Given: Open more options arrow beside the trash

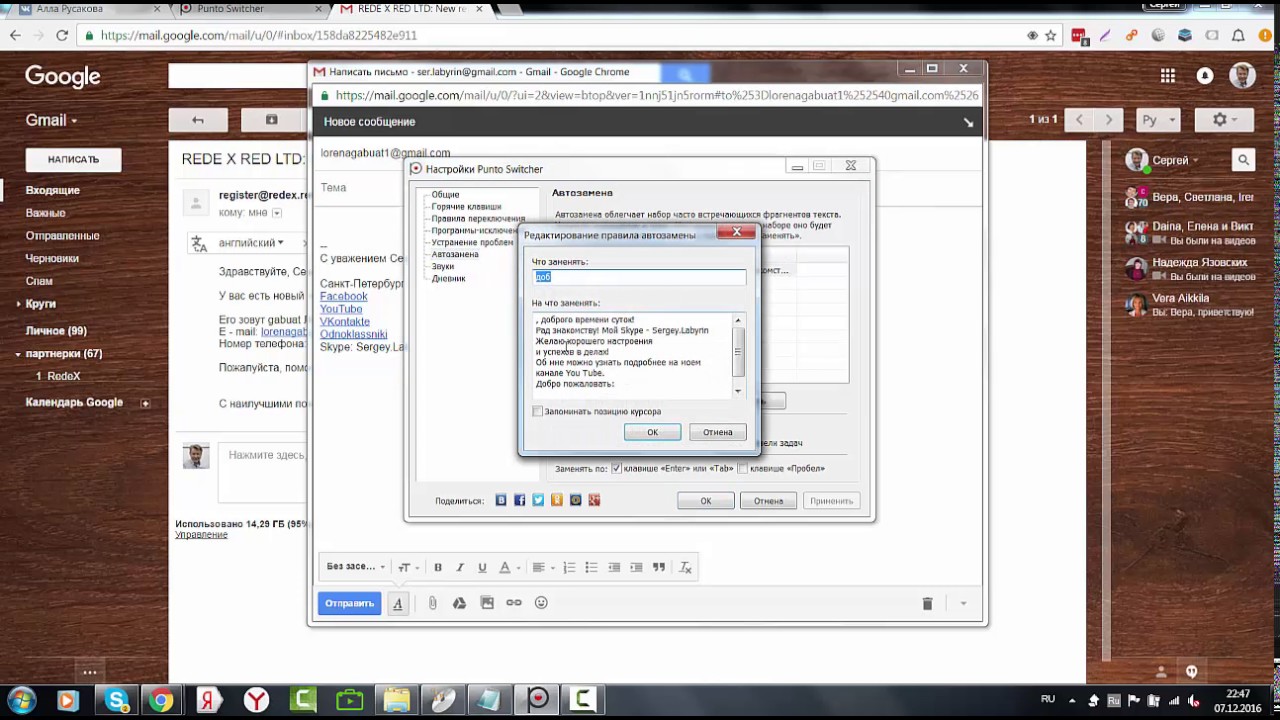Looking at the screenshot, I should [963, 603].
